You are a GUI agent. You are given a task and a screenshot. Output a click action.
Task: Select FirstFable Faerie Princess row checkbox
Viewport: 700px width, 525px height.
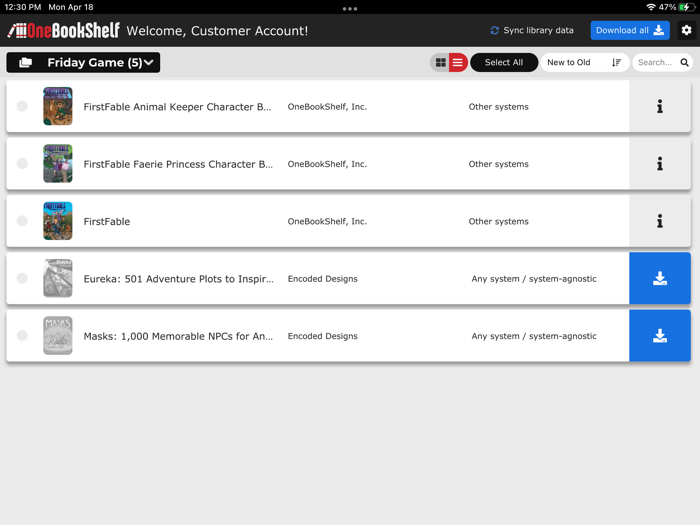pyautogui.click(x=22, y=163)
